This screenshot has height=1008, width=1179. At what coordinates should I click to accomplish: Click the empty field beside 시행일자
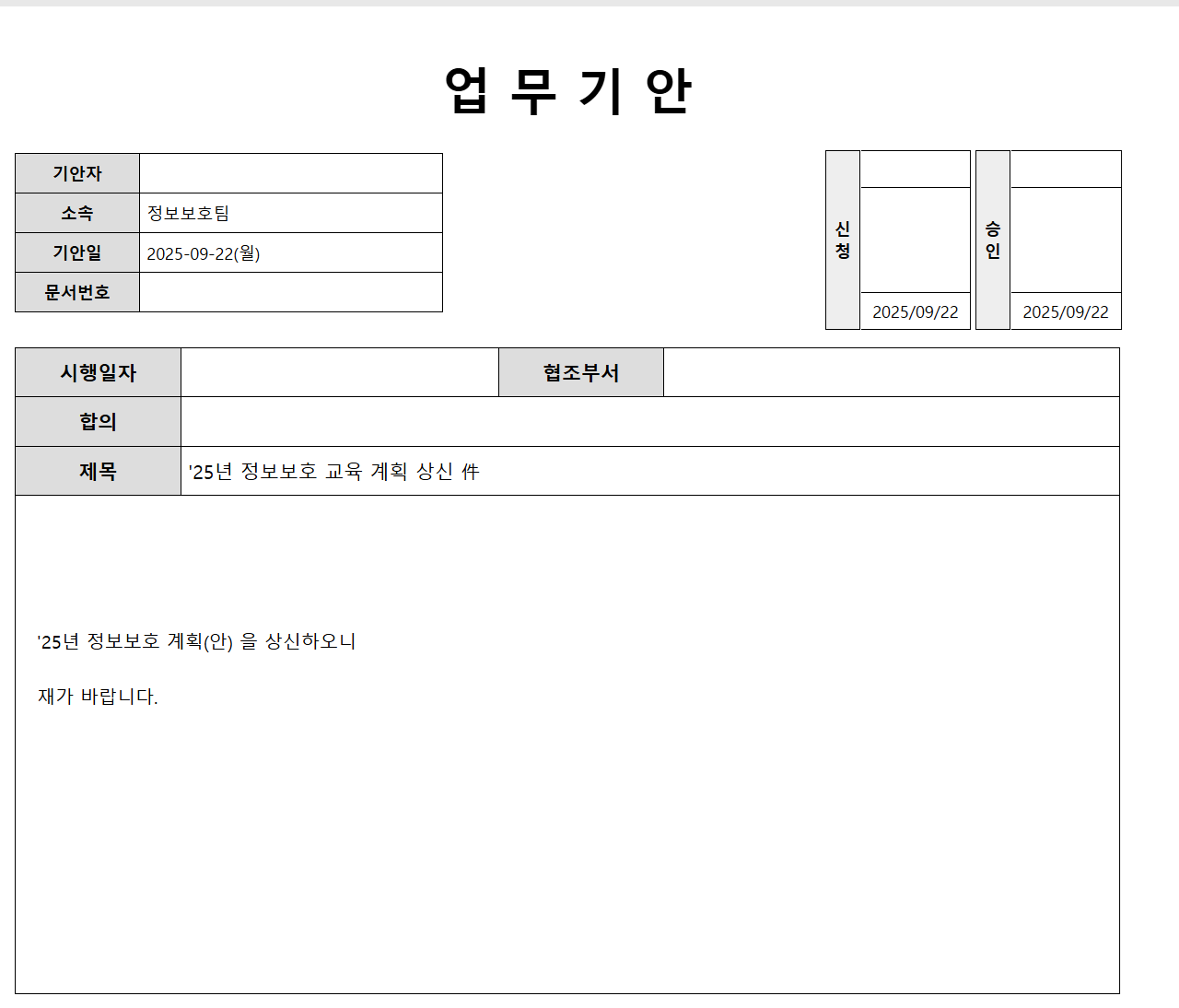[339, 372]
